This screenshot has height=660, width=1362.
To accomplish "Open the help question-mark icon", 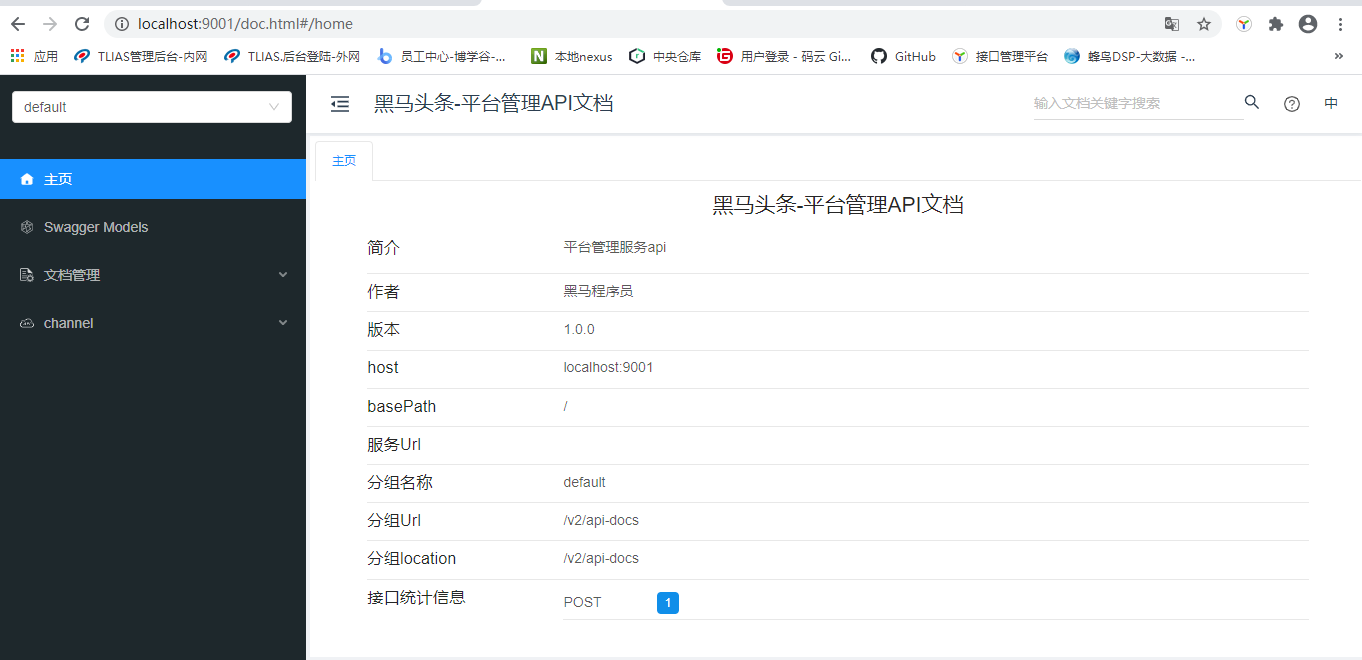I will point(1292,104).
